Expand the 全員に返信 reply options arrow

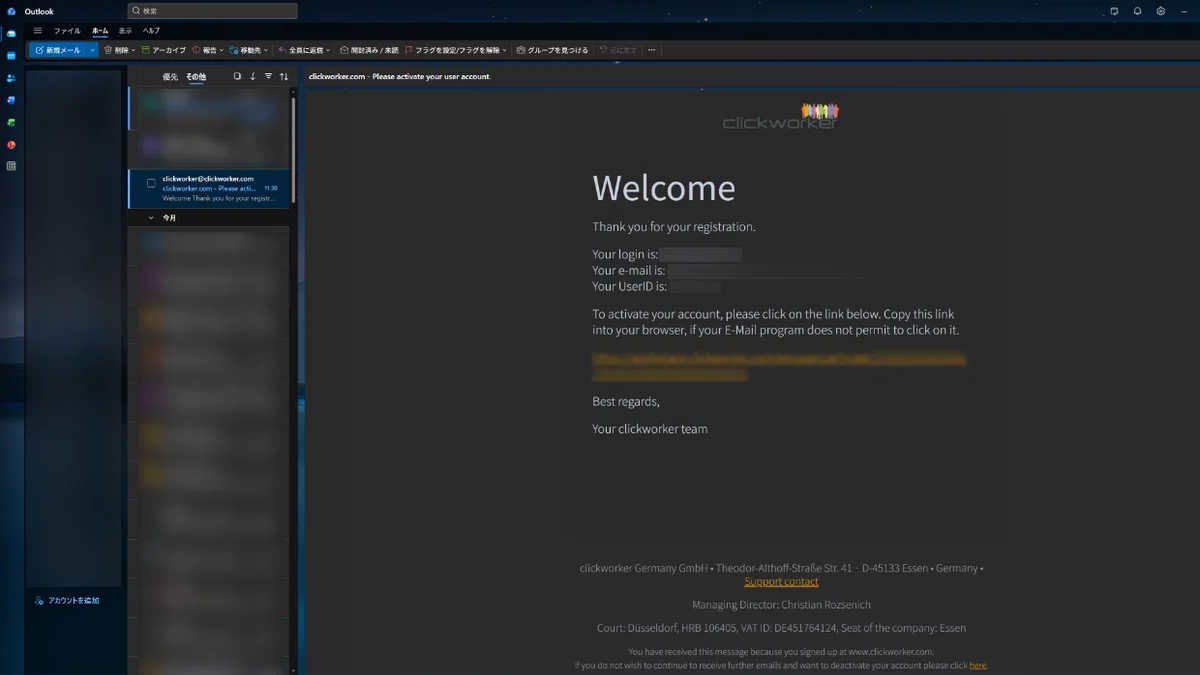[329, 50]
